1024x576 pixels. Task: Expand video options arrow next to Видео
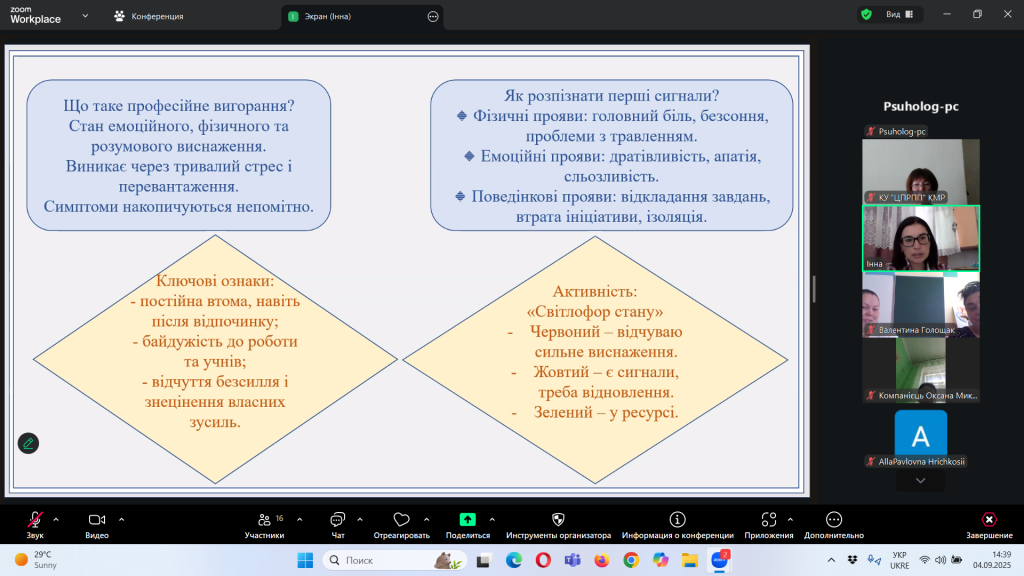tap(121, 520)
